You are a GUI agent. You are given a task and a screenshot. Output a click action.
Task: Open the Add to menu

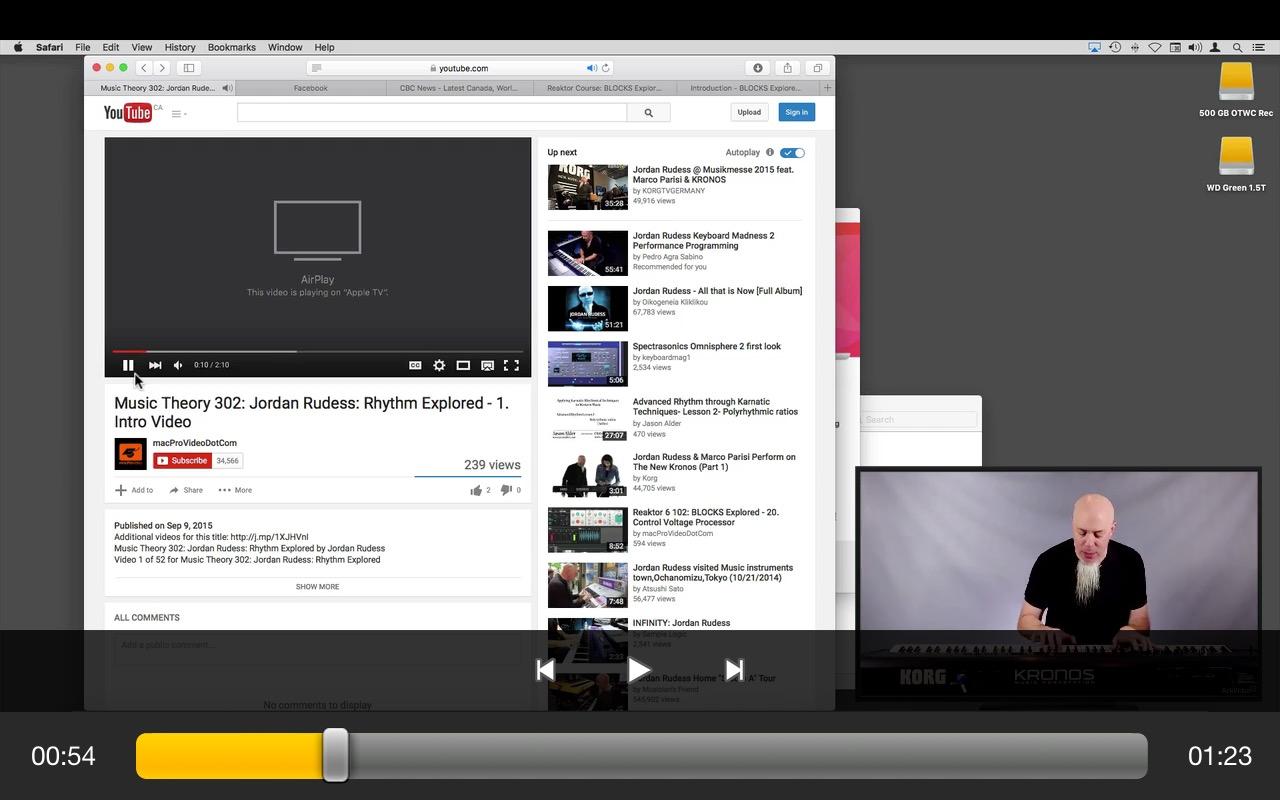click(134, 490)
